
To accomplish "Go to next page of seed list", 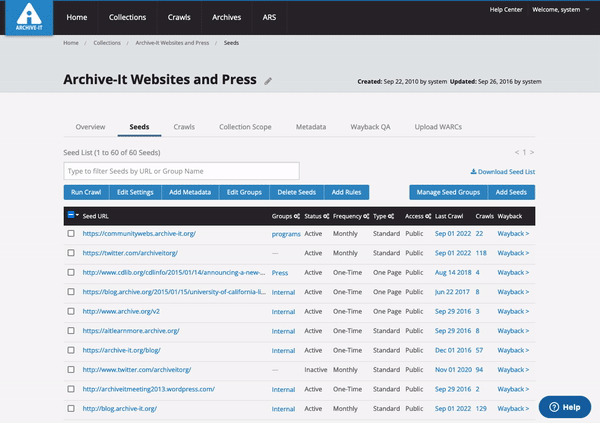I will pyautogui.click(x=531, y=152).
